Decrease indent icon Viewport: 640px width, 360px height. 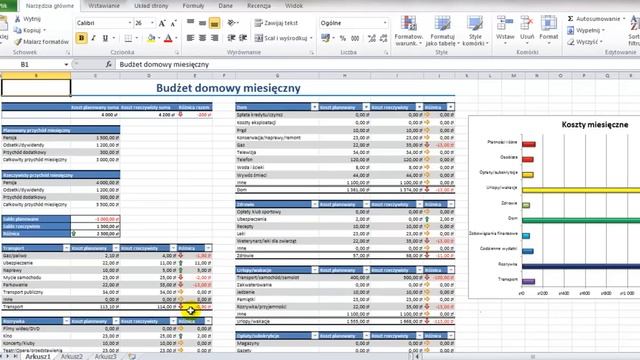(231, 38)
